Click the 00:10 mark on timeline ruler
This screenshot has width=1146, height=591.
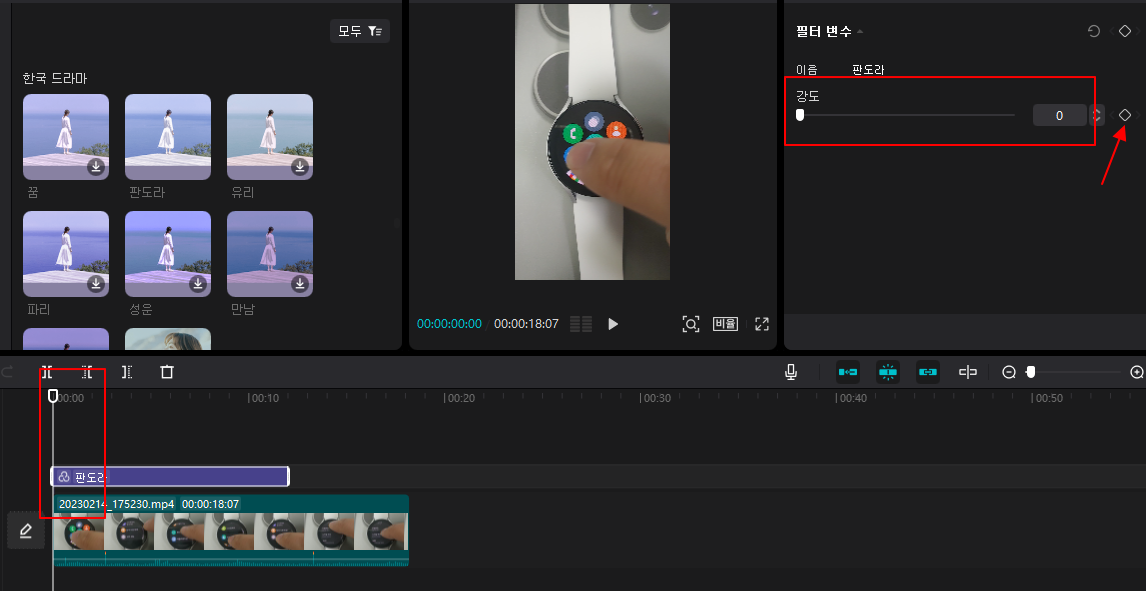click(265, 398)
